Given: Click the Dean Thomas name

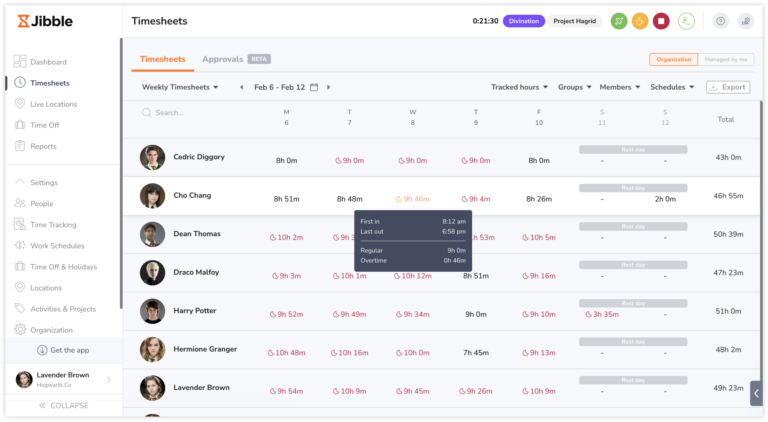Looking at the screenshot, I should click(x=197, y=234).
